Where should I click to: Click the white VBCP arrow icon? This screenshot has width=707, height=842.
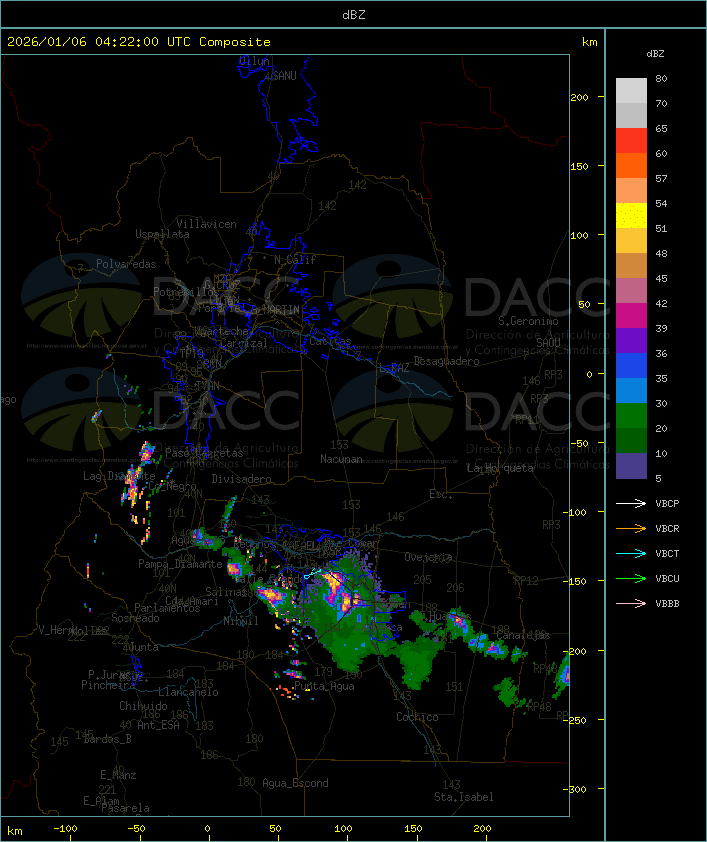631,503
